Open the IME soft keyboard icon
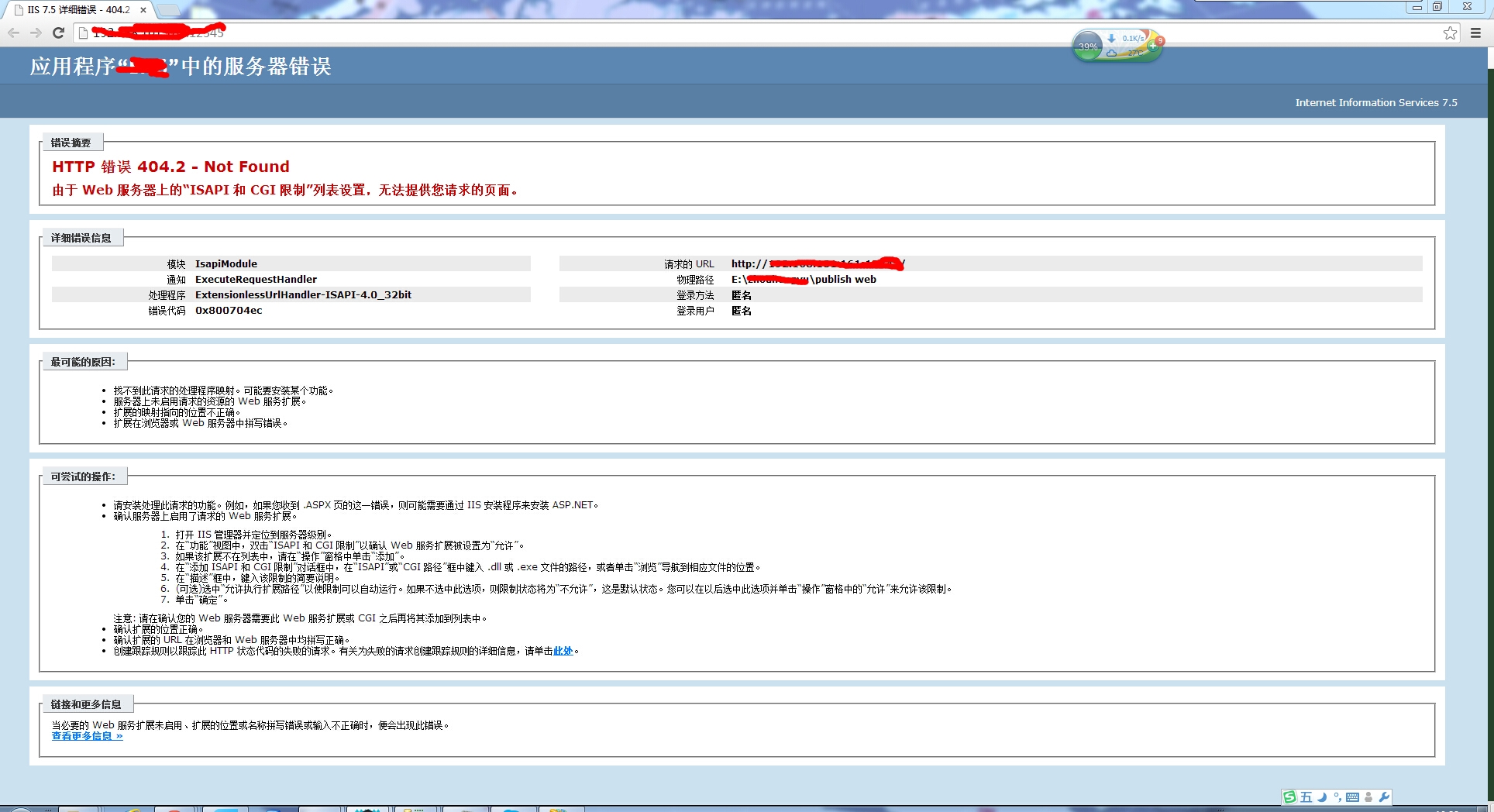 click(1352, 797)
